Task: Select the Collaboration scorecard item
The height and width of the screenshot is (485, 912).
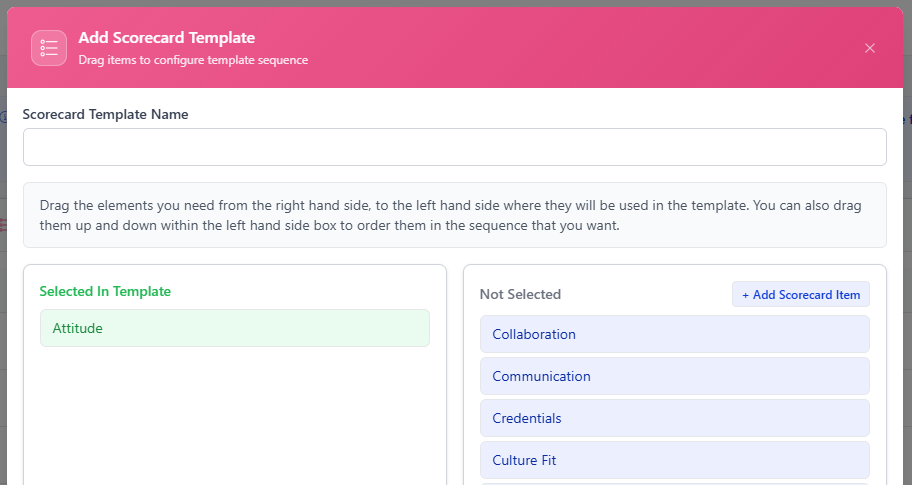Action: coord(675,334)
